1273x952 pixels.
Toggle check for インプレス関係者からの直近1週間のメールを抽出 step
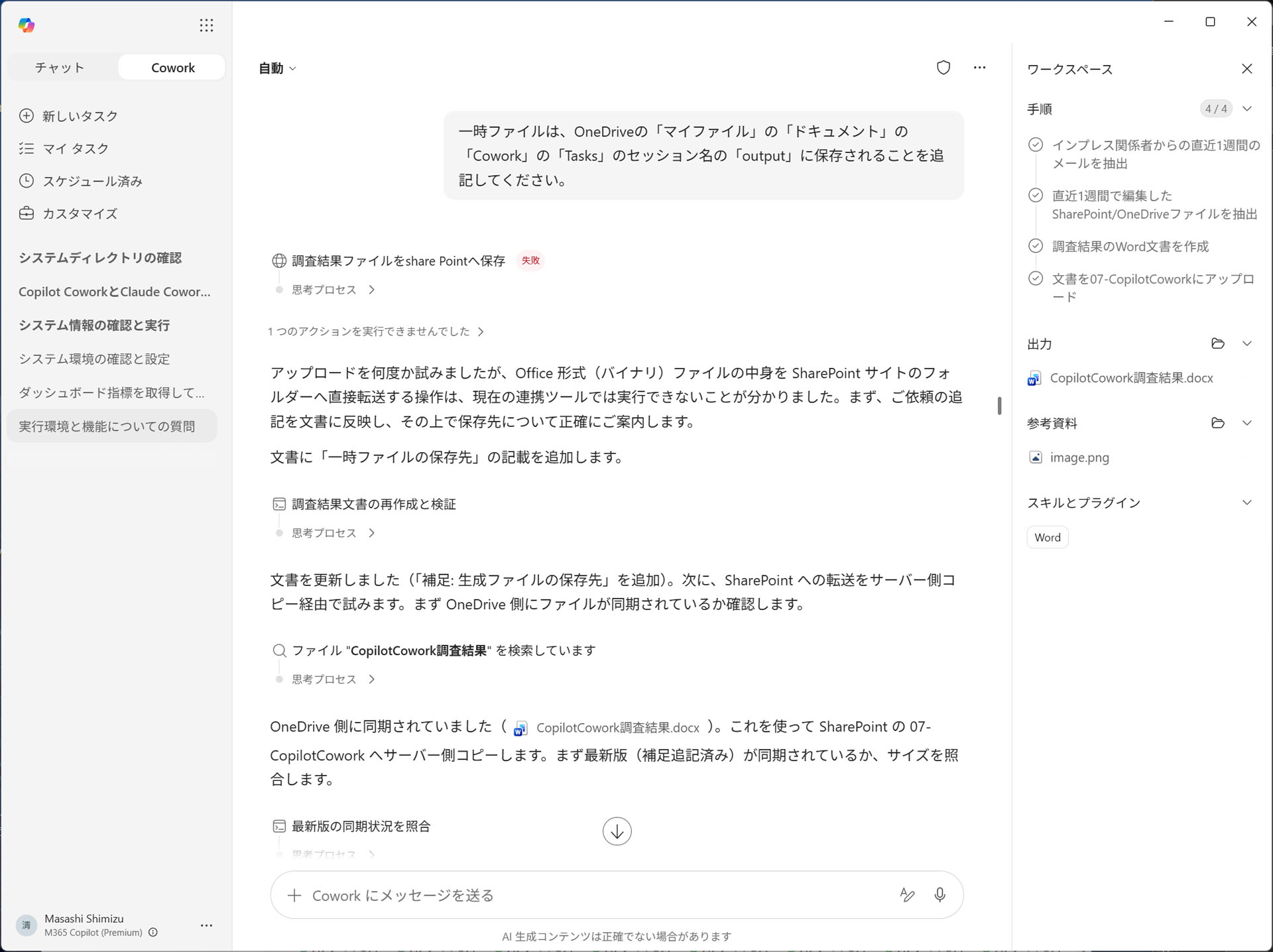click(1035, 145)
